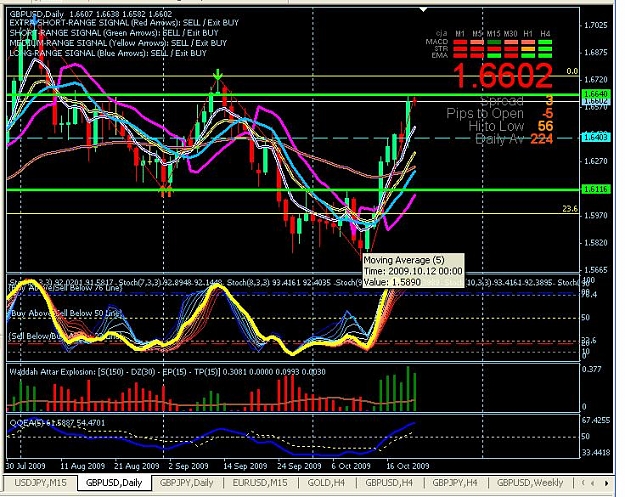625x497 pixels.
Task: Click the Moving Average (5) tooltip
Action: pyautogui.click(x=413, y=271)
